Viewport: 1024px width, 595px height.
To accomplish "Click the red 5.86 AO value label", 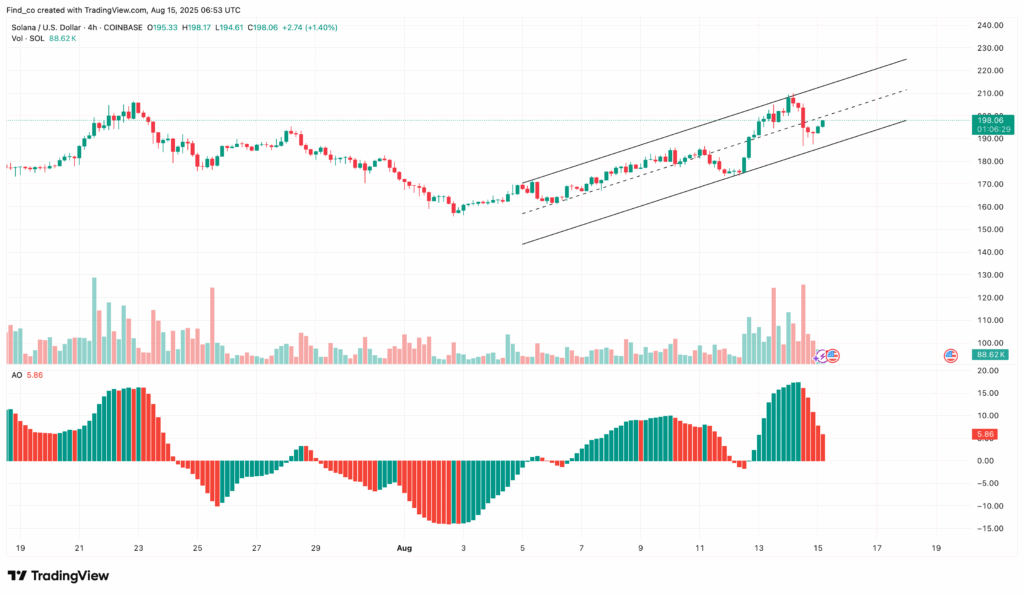I will (984, 434).
